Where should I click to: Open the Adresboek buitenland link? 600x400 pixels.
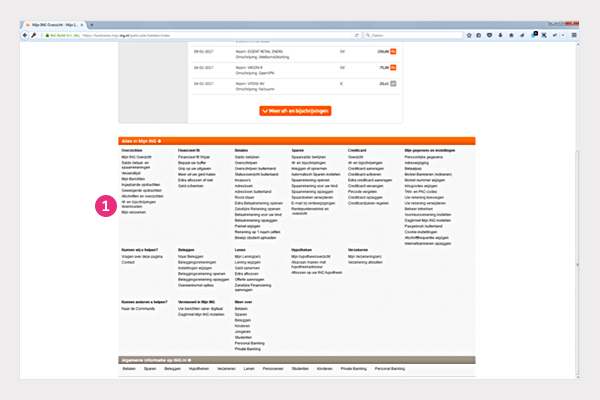[253, 191]
